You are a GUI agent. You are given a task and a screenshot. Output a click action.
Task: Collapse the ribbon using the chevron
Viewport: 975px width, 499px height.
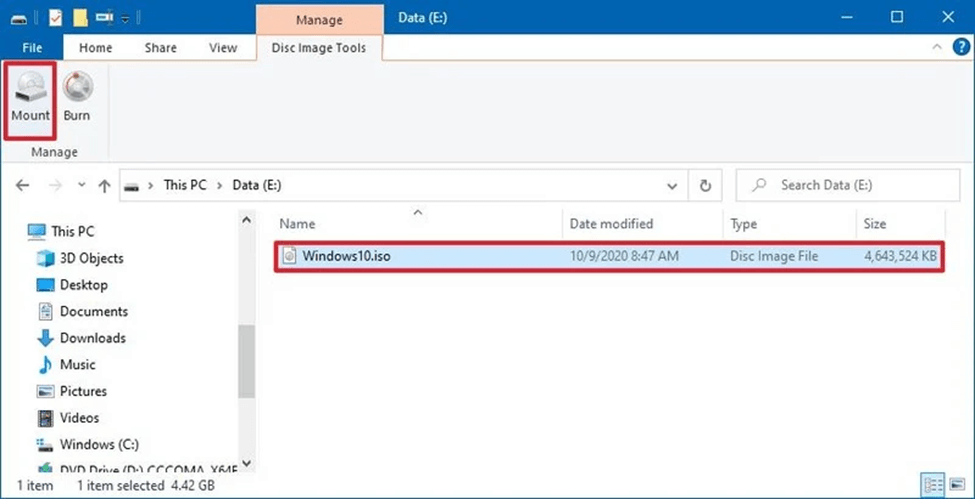coord(936,47)
